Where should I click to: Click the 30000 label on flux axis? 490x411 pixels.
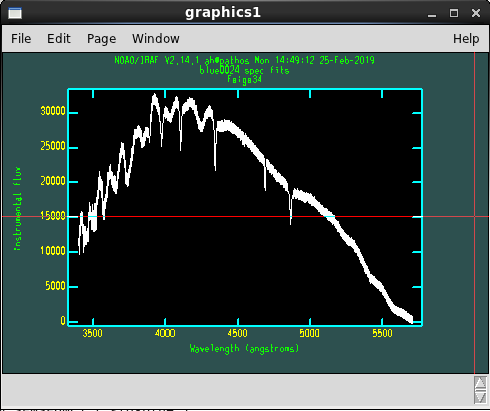pos(53,111)
